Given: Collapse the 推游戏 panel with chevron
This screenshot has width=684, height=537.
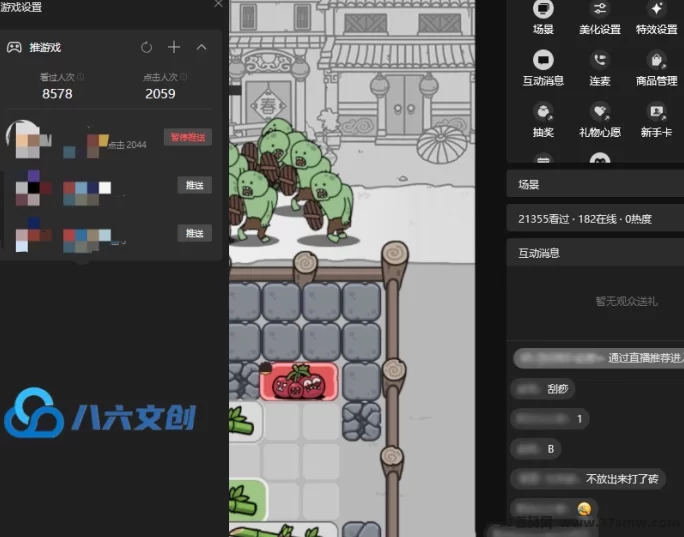Looking at the screenshot, I should click(x=201, y=47).
